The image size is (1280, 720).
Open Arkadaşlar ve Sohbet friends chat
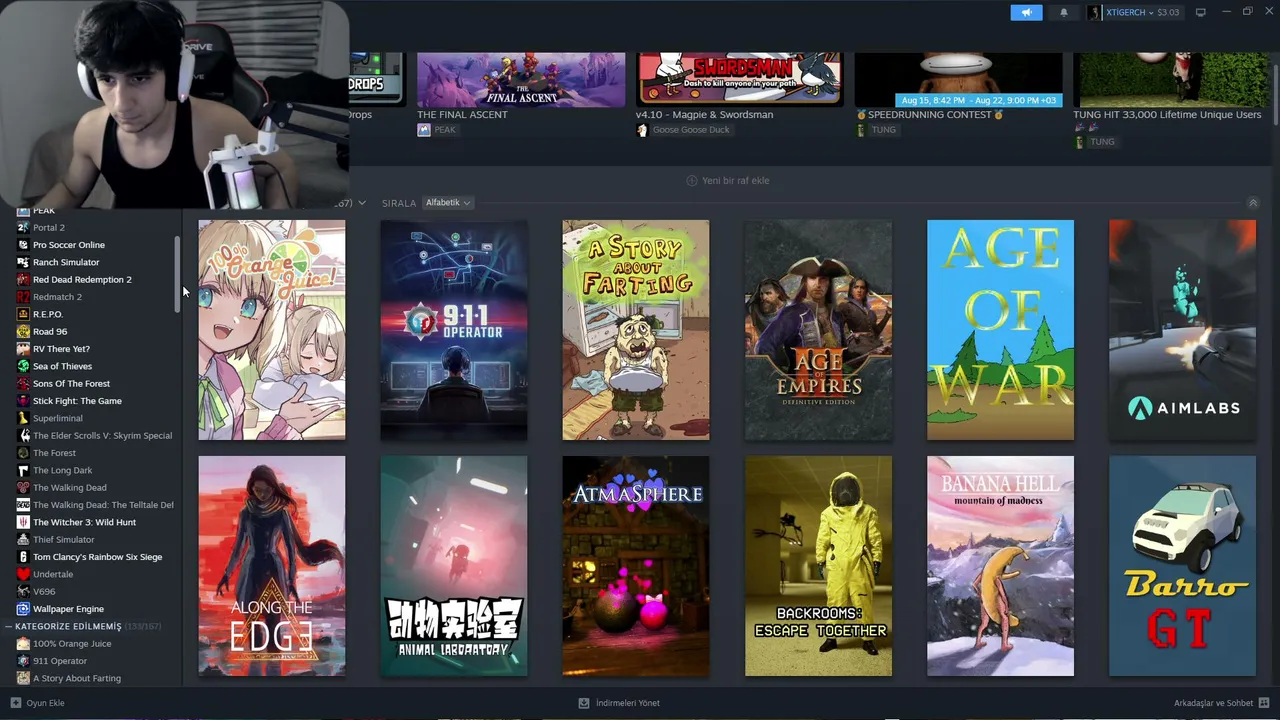(x=1222, y=703)
